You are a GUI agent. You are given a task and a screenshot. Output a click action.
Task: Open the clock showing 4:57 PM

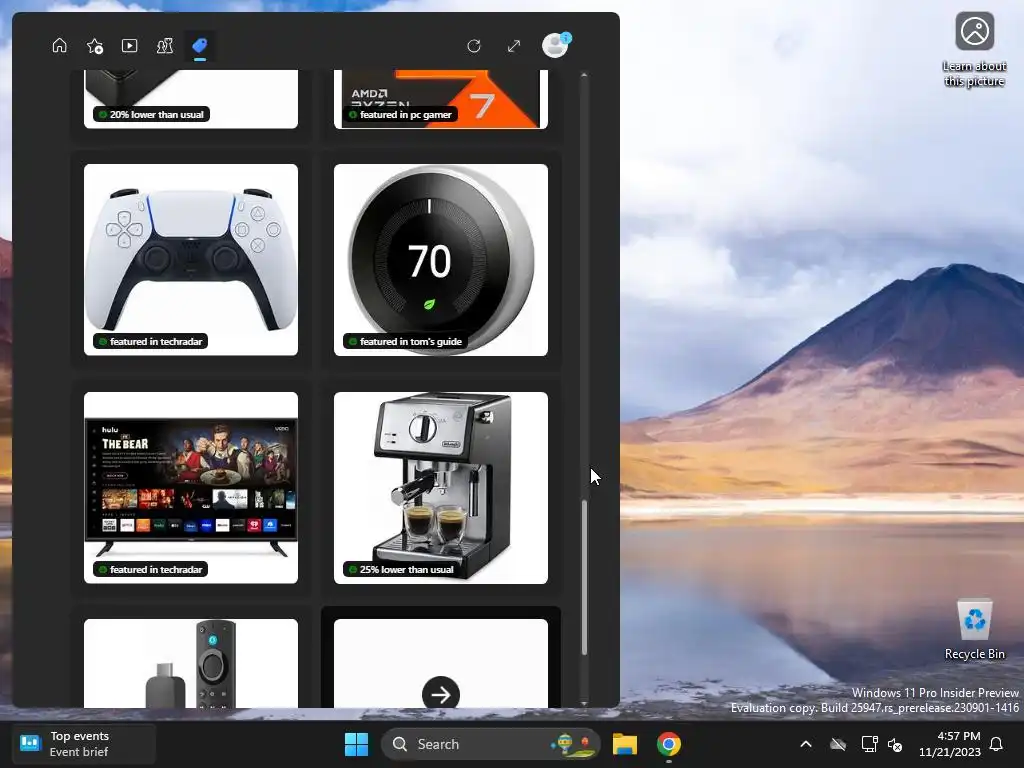point(950,744)
